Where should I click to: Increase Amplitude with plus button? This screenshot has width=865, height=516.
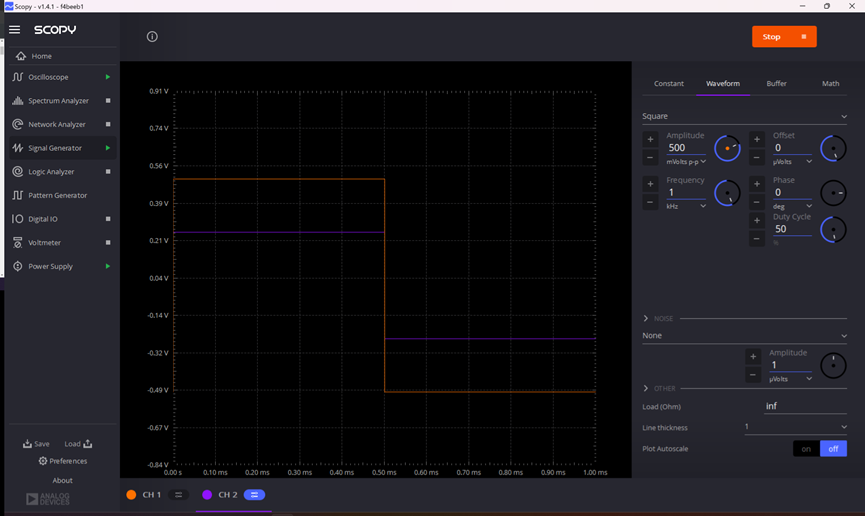[650, 140]
